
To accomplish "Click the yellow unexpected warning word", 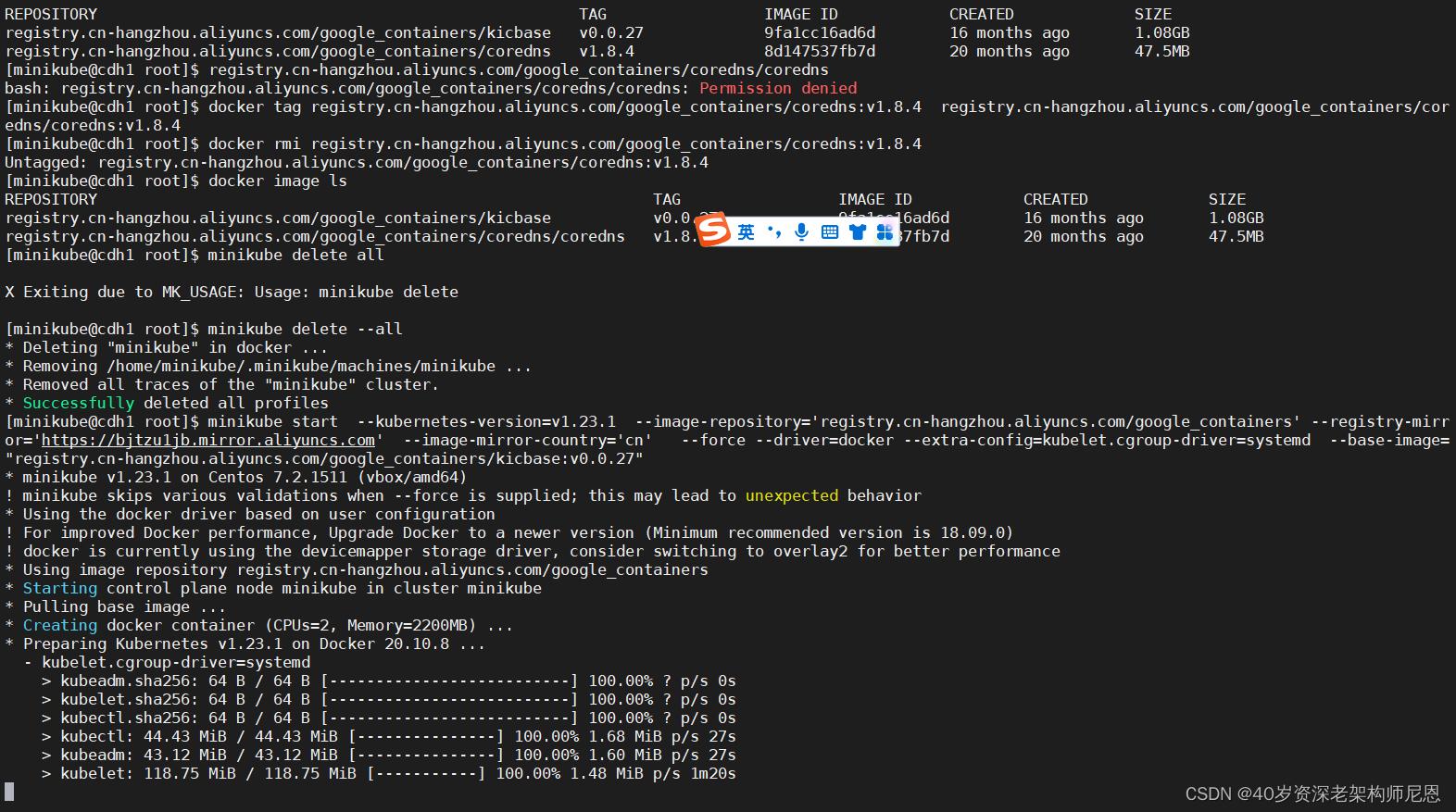I will (792, 496).
